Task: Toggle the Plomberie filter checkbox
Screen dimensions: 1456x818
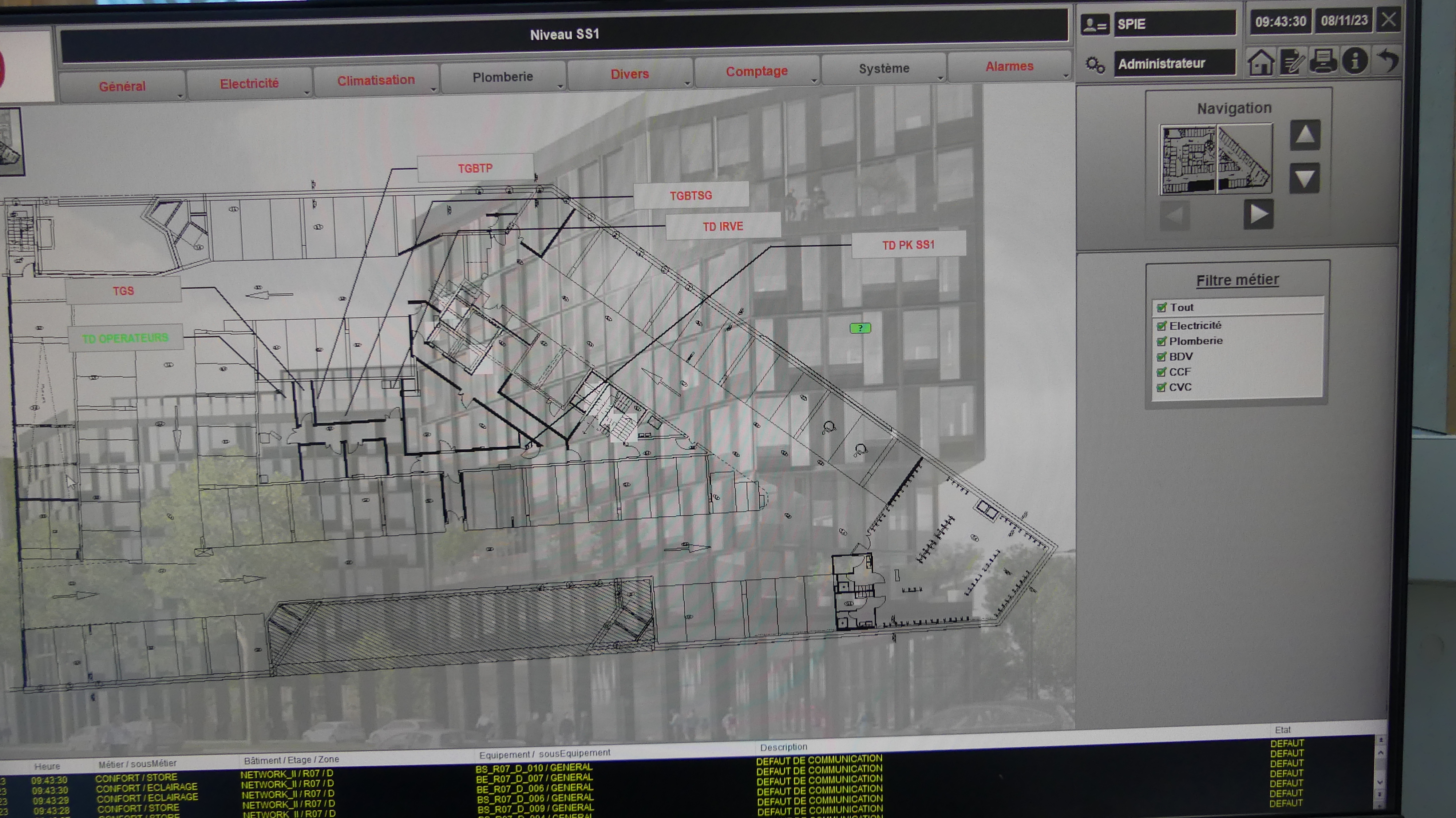Action: [x=1162, y=341]
